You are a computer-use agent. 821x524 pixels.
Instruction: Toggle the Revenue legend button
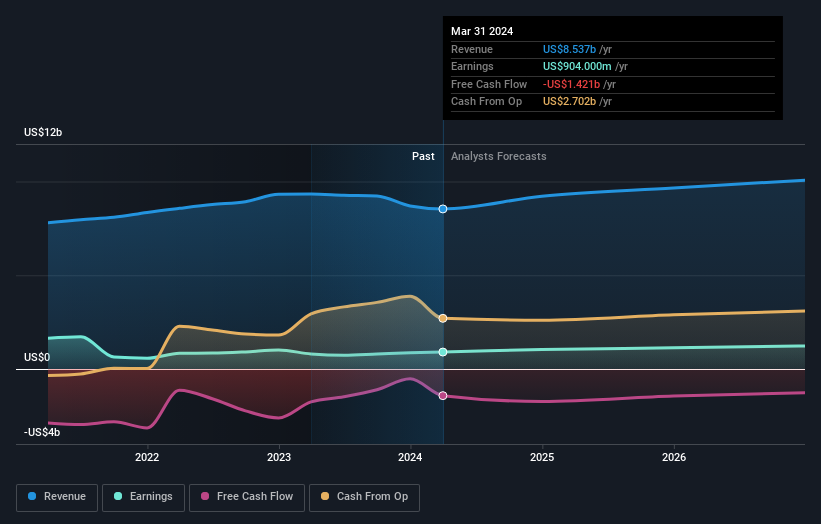57,497
